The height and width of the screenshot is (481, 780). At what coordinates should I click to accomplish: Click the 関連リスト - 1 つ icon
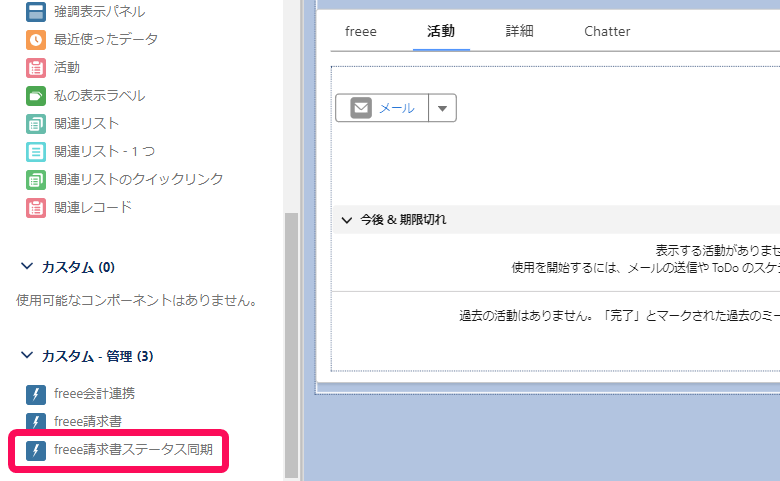click(36, 152)
